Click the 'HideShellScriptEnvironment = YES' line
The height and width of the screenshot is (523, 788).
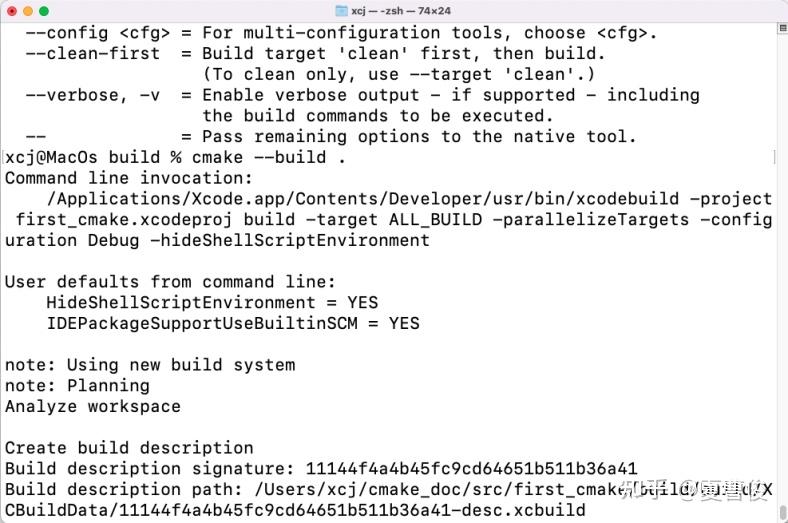click(212, 303)
